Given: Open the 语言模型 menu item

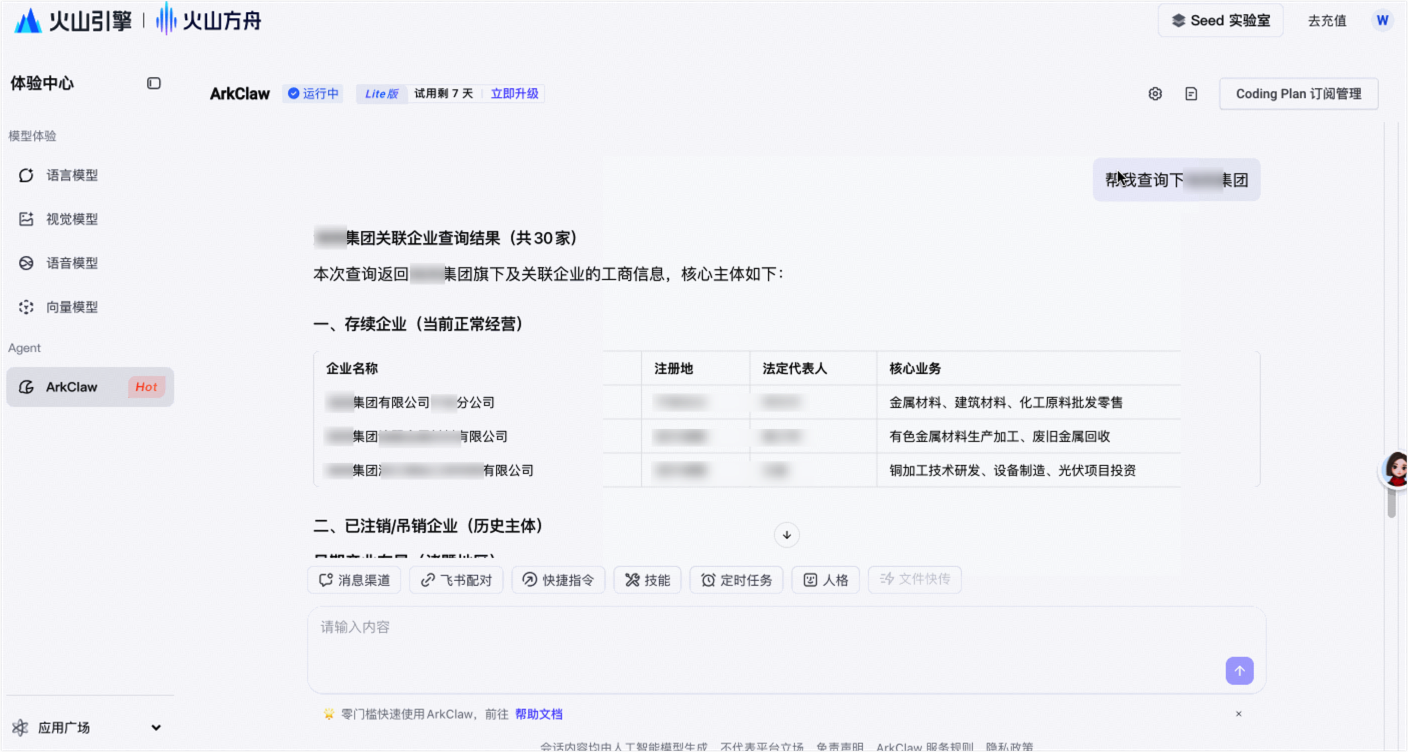Looking at the screenshot, I should pyautogui.click(x=72, y=175).
